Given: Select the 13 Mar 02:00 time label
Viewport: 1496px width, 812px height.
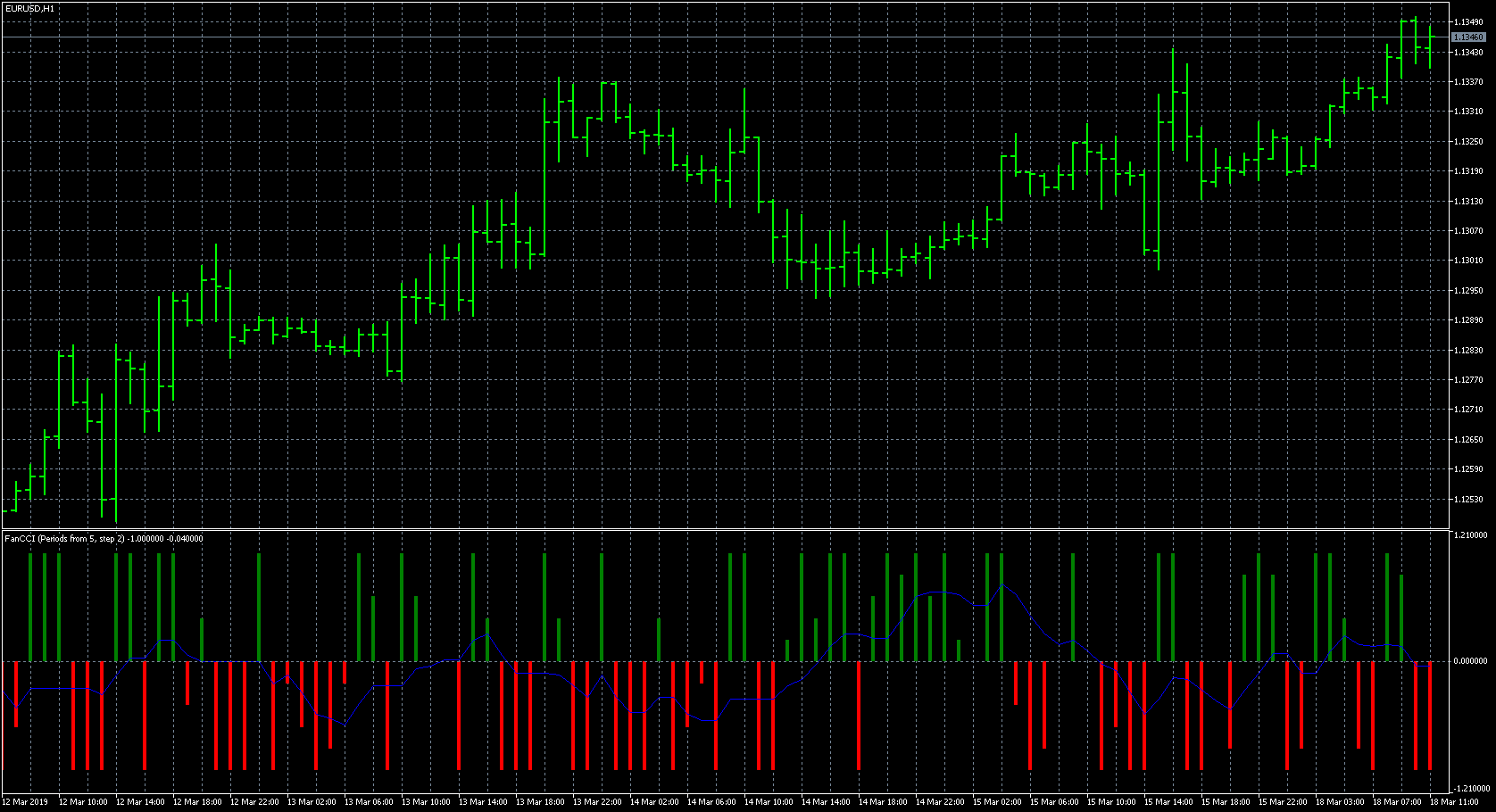Looking at the screenshot, I should click(312, 802).
